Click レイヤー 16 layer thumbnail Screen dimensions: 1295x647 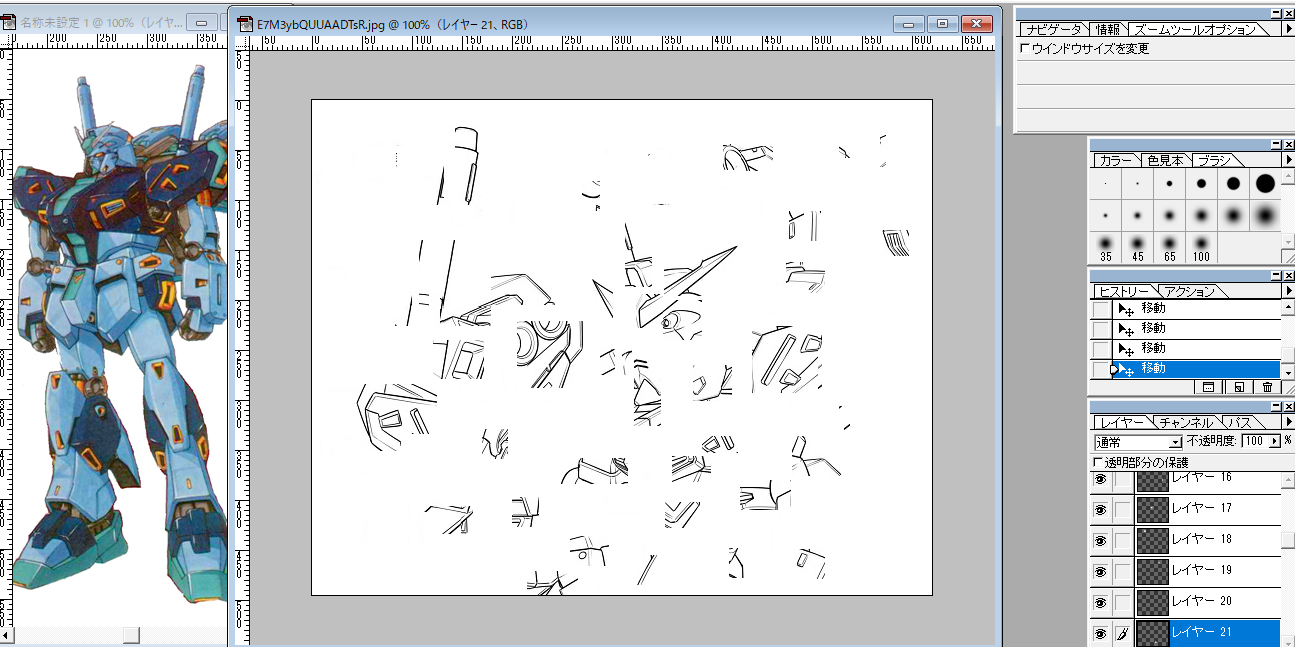(1153, 480)
